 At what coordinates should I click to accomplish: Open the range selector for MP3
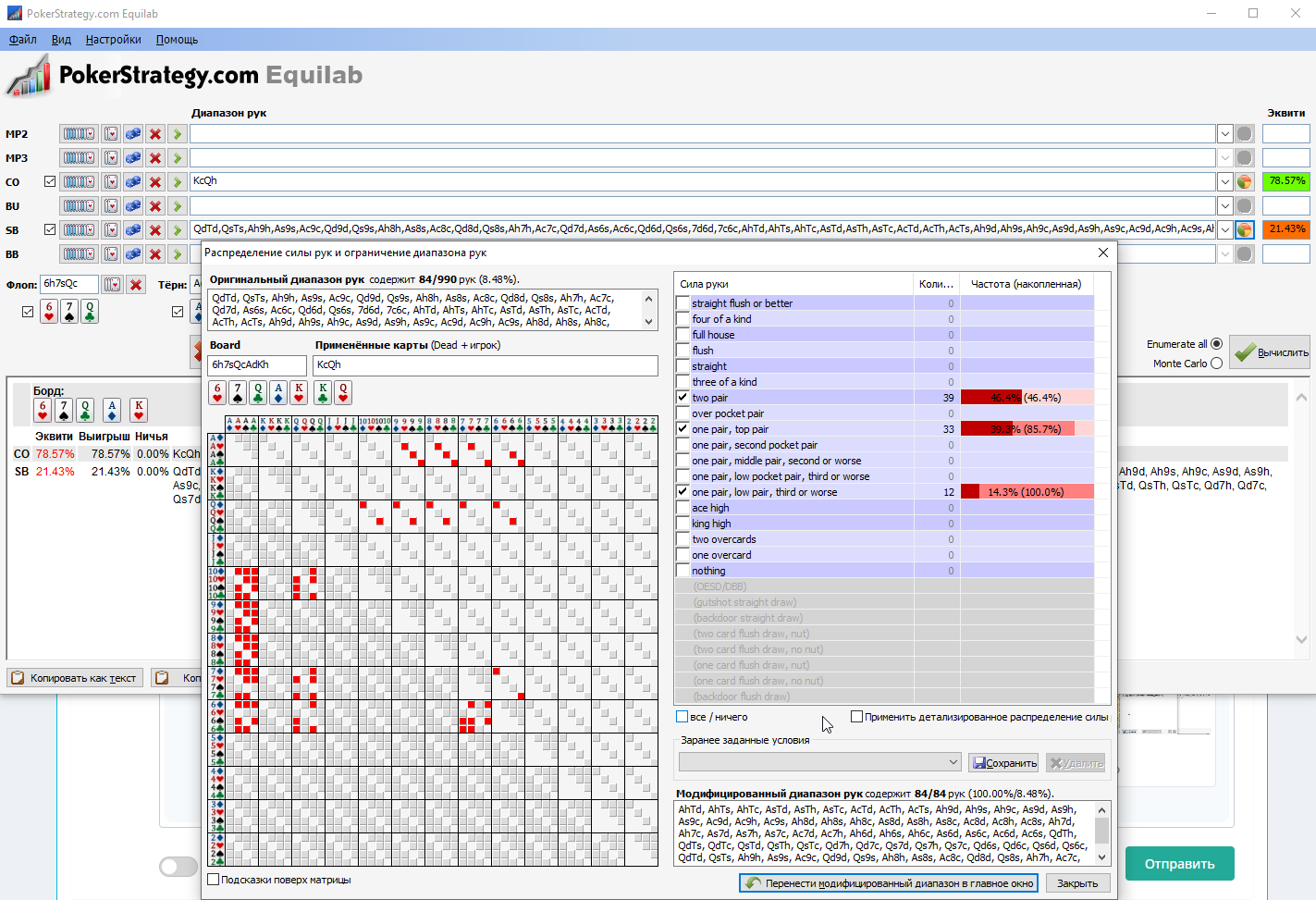tap(78, 158)
